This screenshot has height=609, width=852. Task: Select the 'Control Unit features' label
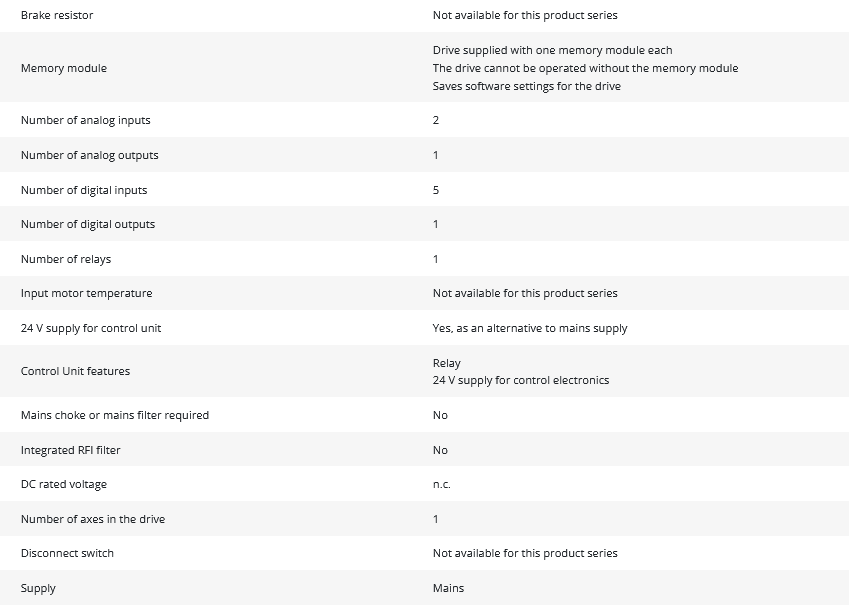point(75,371)
